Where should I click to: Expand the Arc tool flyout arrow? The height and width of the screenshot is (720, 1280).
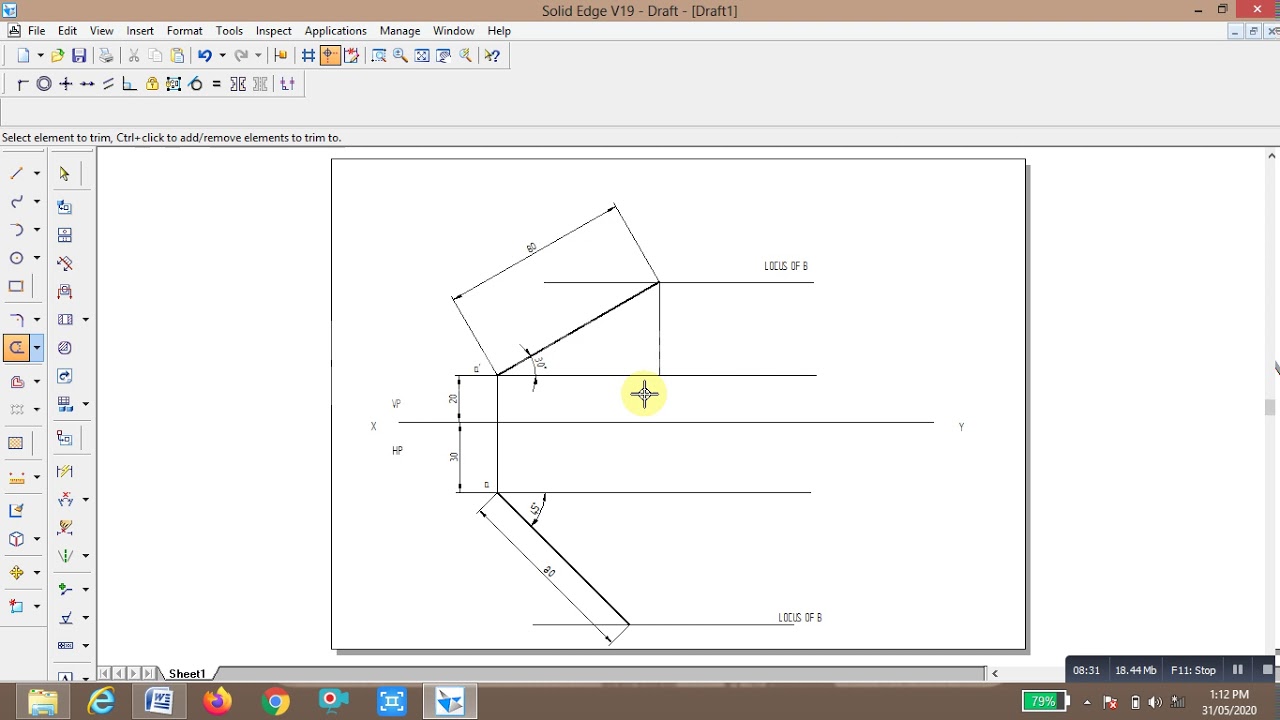pos(37,230)
